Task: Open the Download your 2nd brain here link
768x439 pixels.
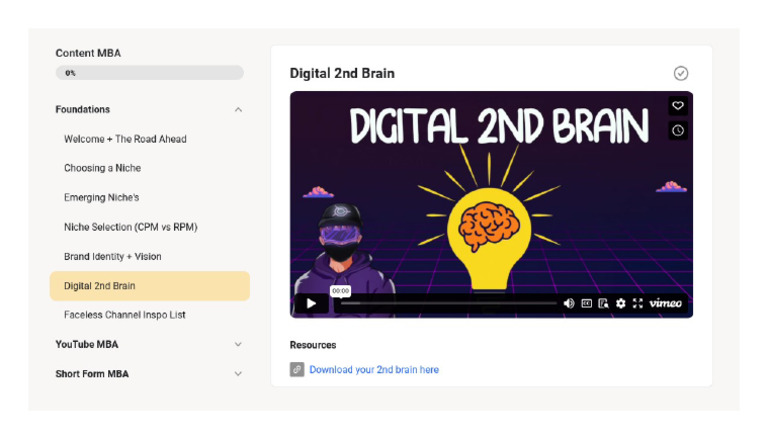Action: pos(374,369)
